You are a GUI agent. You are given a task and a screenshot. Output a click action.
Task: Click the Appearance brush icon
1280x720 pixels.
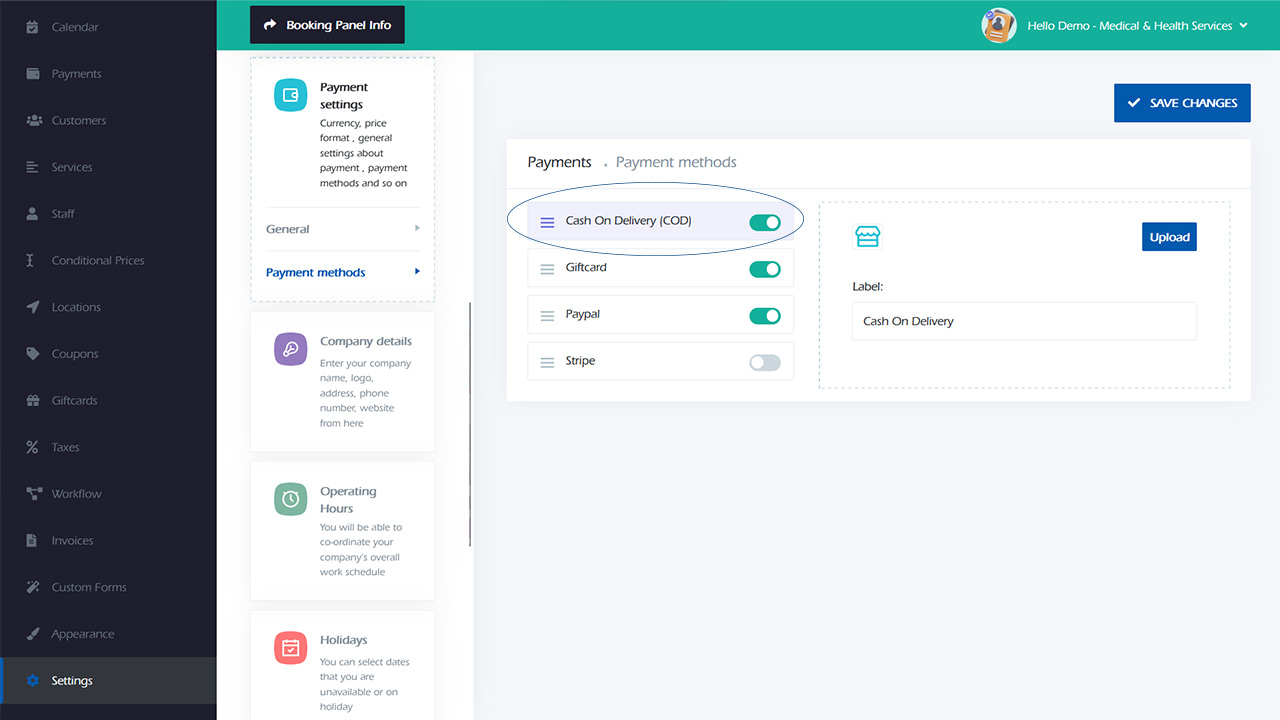(32, 634)
